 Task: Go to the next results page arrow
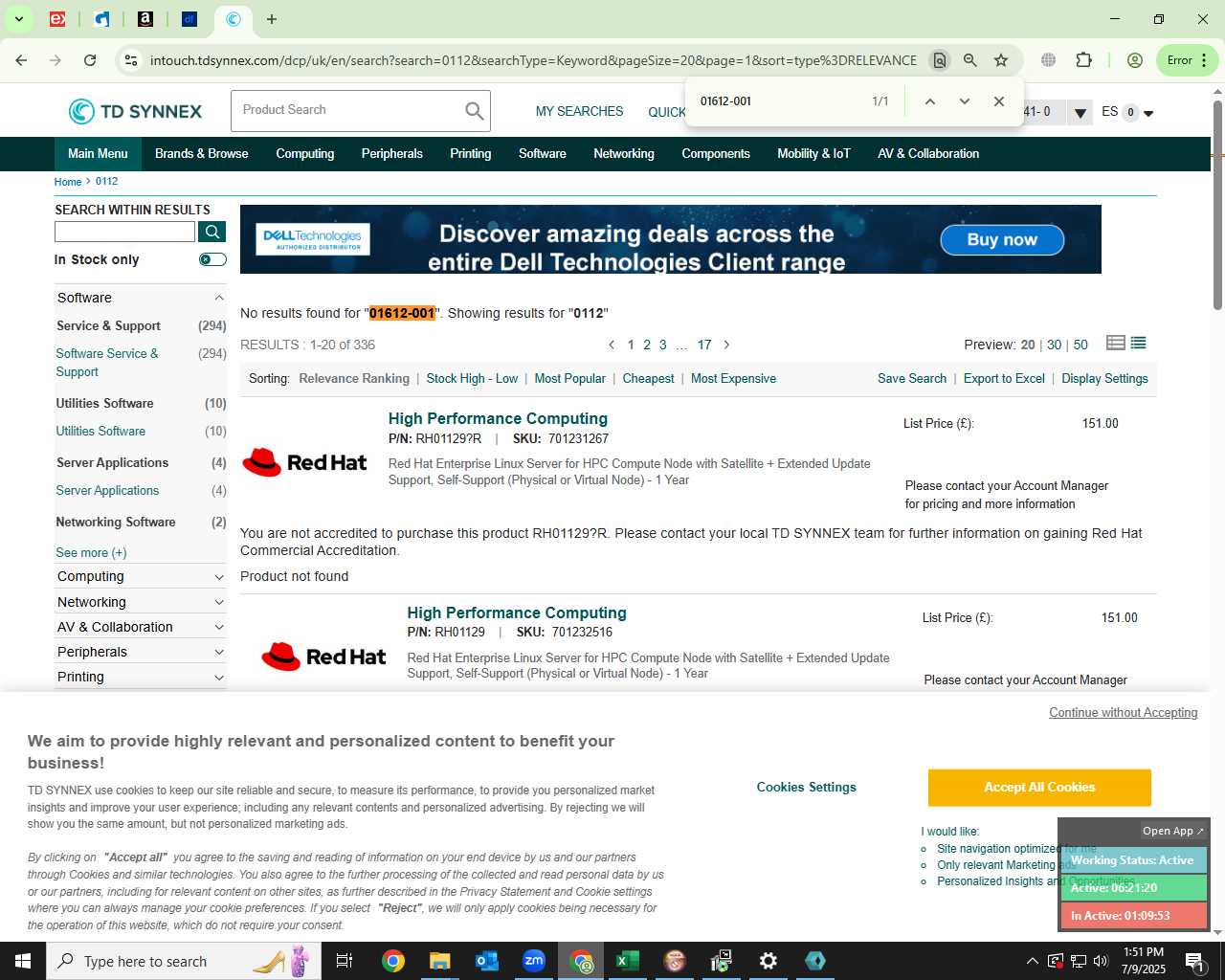coord(727,345)
